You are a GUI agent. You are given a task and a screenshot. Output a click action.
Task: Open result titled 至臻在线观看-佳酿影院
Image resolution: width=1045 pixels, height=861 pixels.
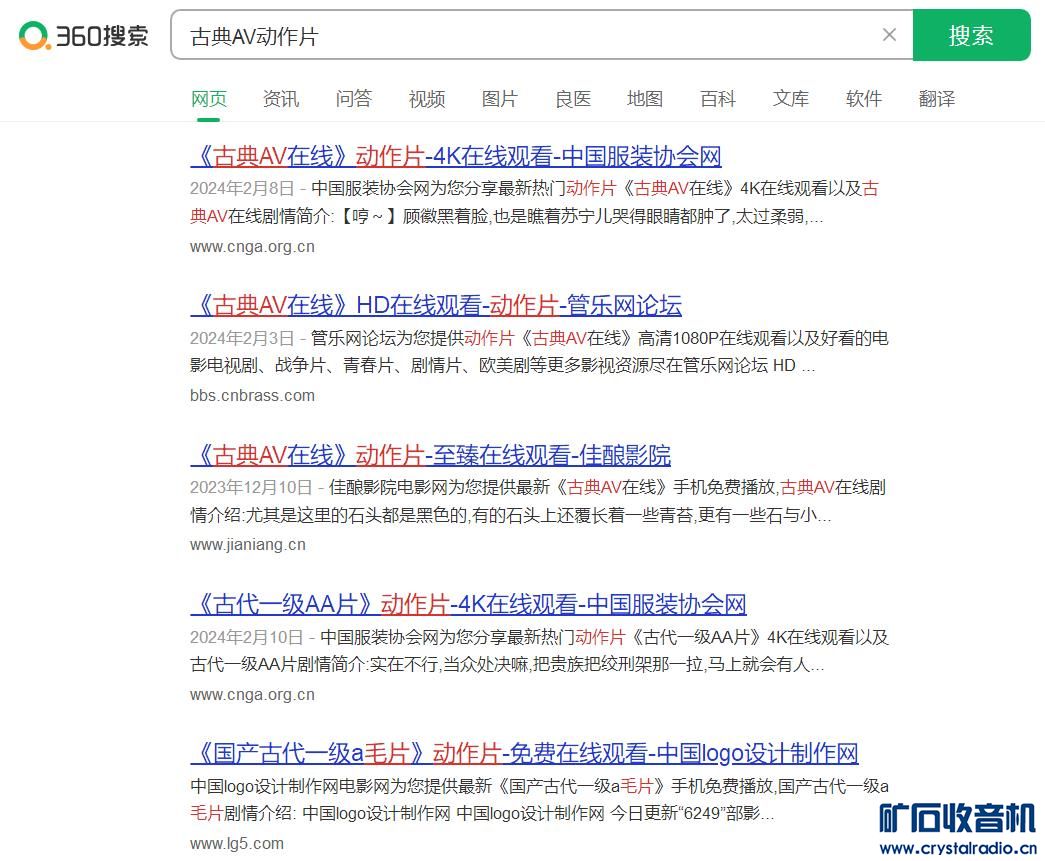(x=431, y=455)
